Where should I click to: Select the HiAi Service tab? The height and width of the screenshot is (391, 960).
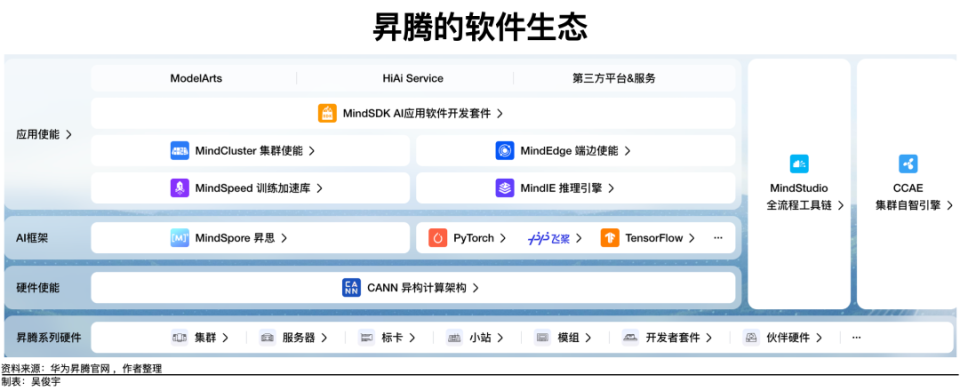pyautogui.click(x=413, y=78)
